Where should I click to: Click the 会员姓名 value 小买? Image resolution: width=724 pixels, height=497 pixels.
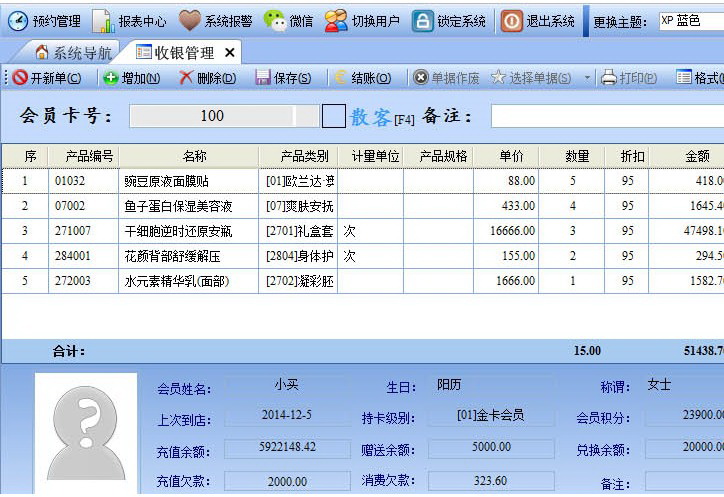[x=287, y=384]
